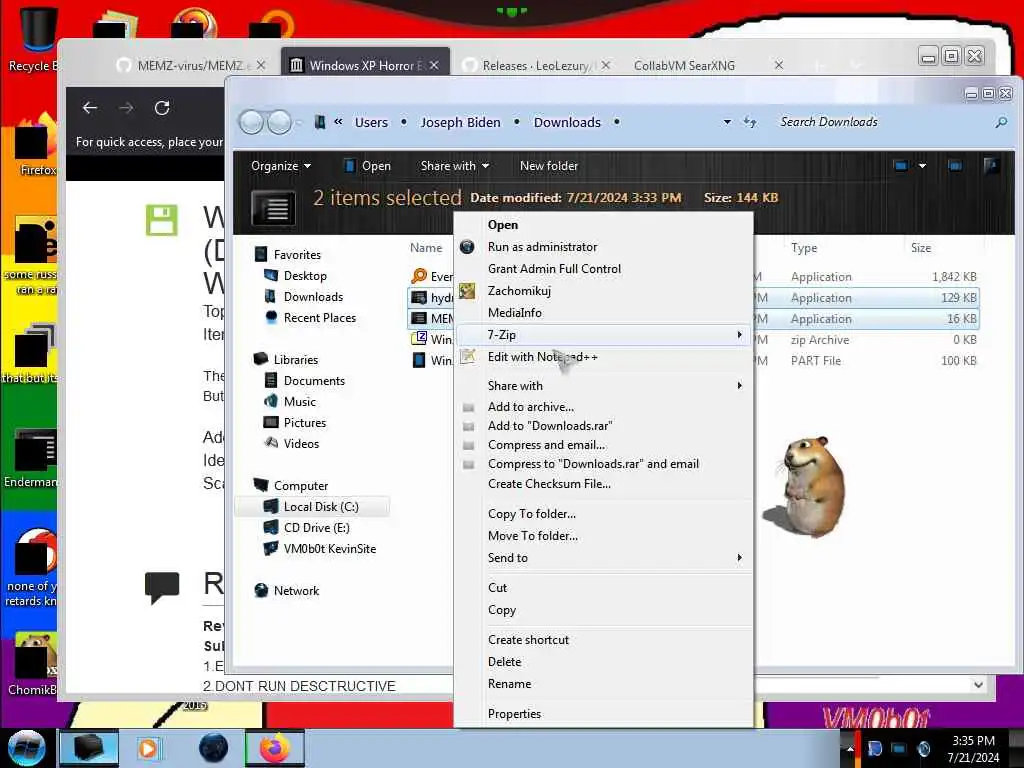Viewport: 1024px width, 768px height.
Task: Open the Firefox desktop shortcut
Action: (33, 145)
